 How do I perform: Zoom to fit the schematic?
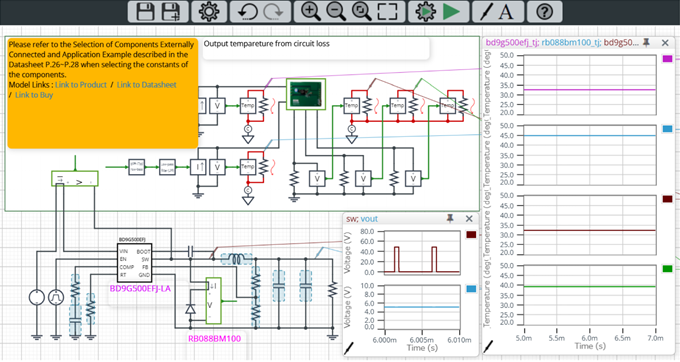pyautogui.click(x=361, y=12)
